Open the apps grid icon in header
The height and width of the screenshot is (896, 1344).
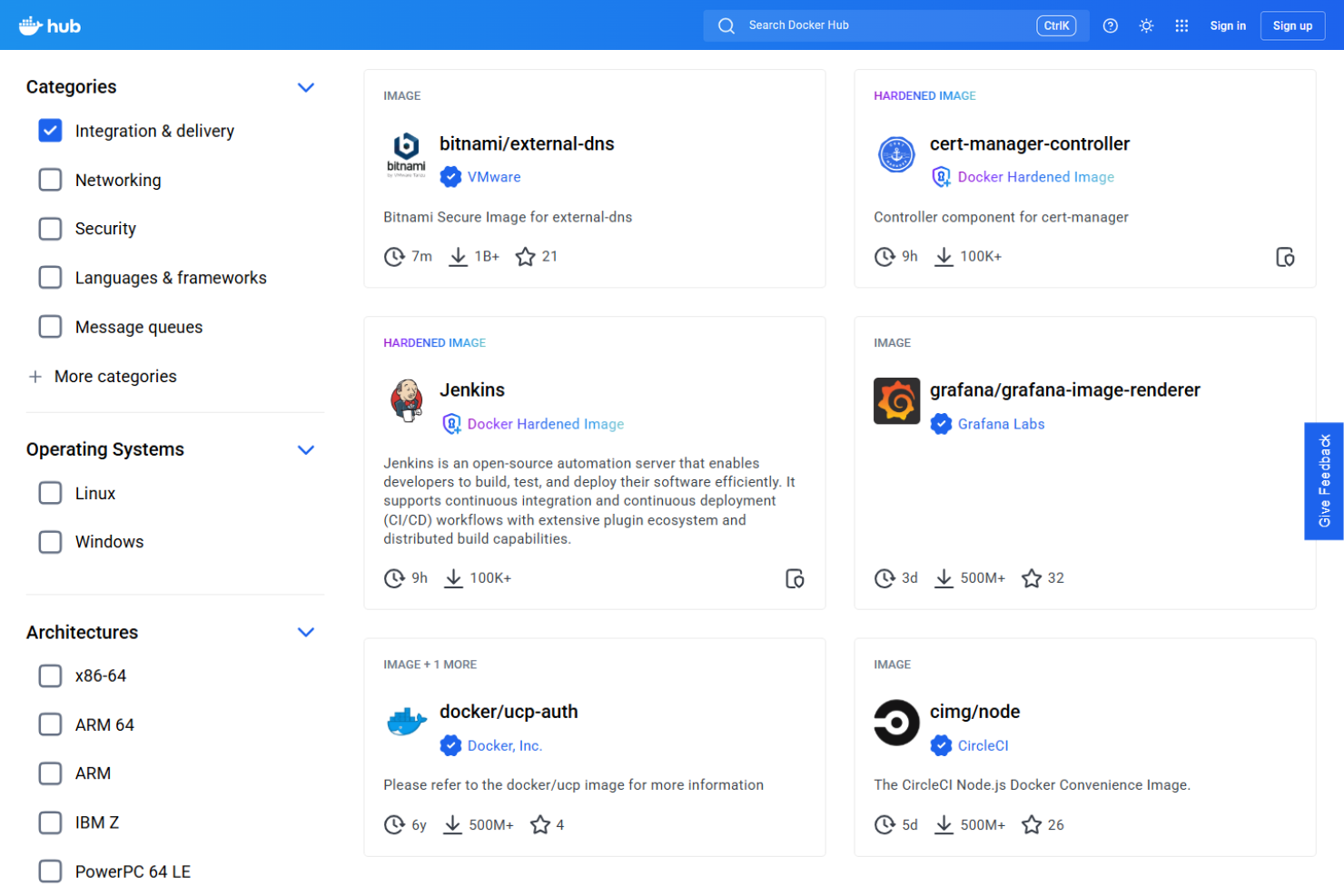pos(1181,25)
